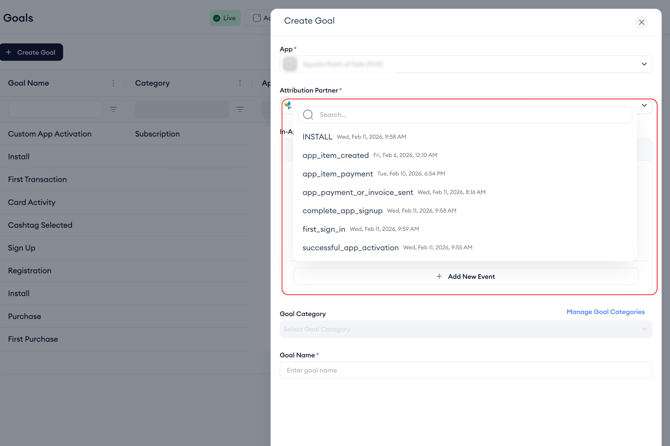Click the blurred app thumbnail icon

(290, 64)
